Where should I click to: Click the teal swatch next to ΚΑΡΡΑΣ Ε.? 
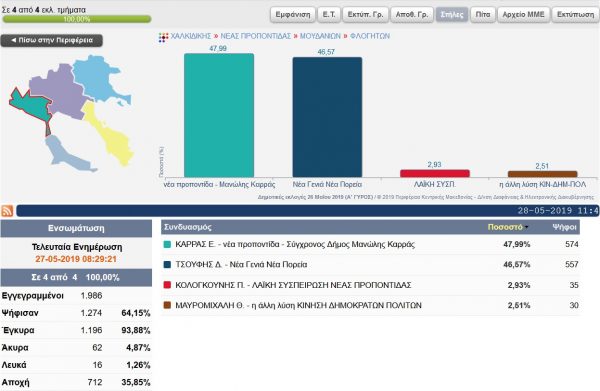167,244
